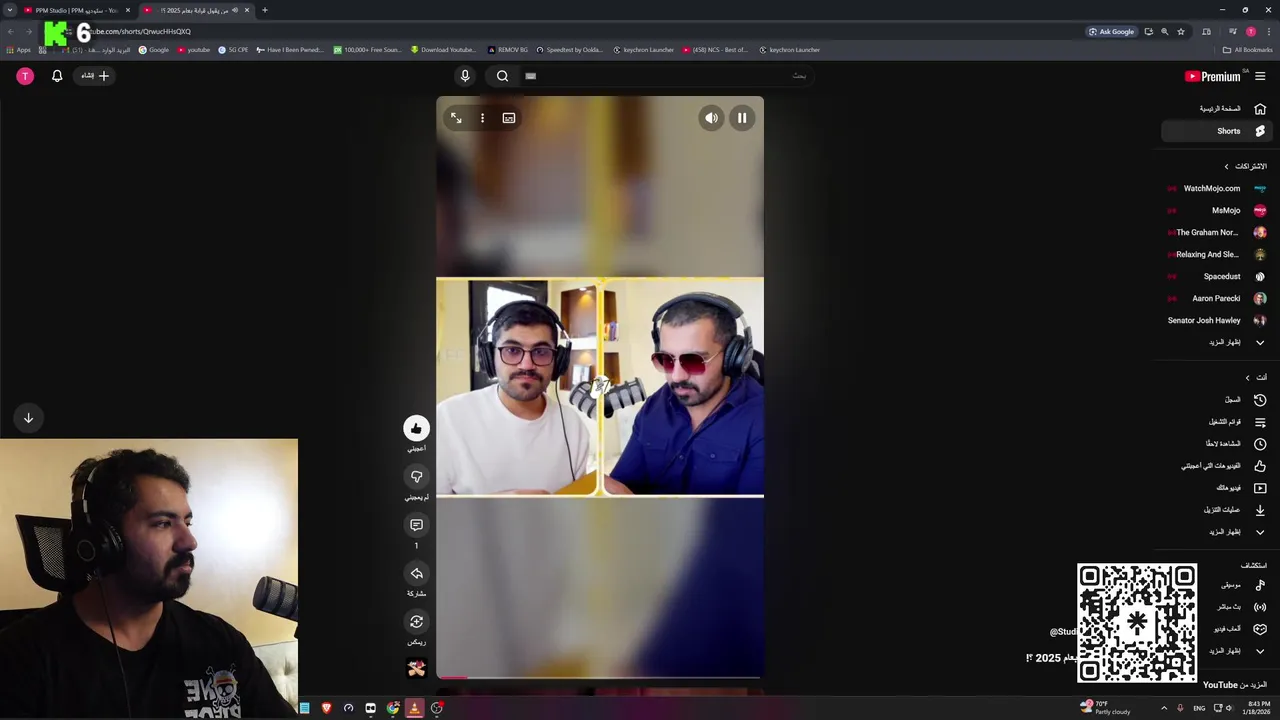This screenshot has width=1280, height=720.
Task: Open the YouTube account avatar T
Action: [x=25, y=76]
